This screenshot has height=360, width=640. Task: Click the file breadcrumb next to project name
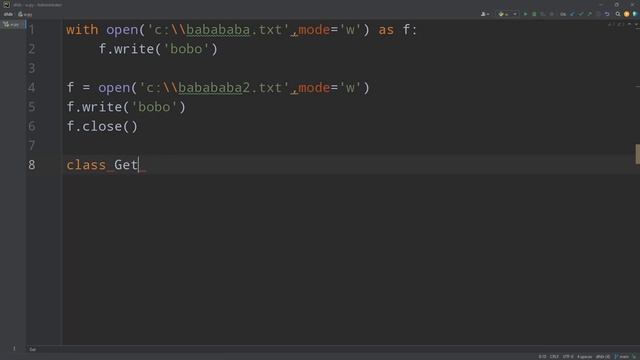point(25,14)
